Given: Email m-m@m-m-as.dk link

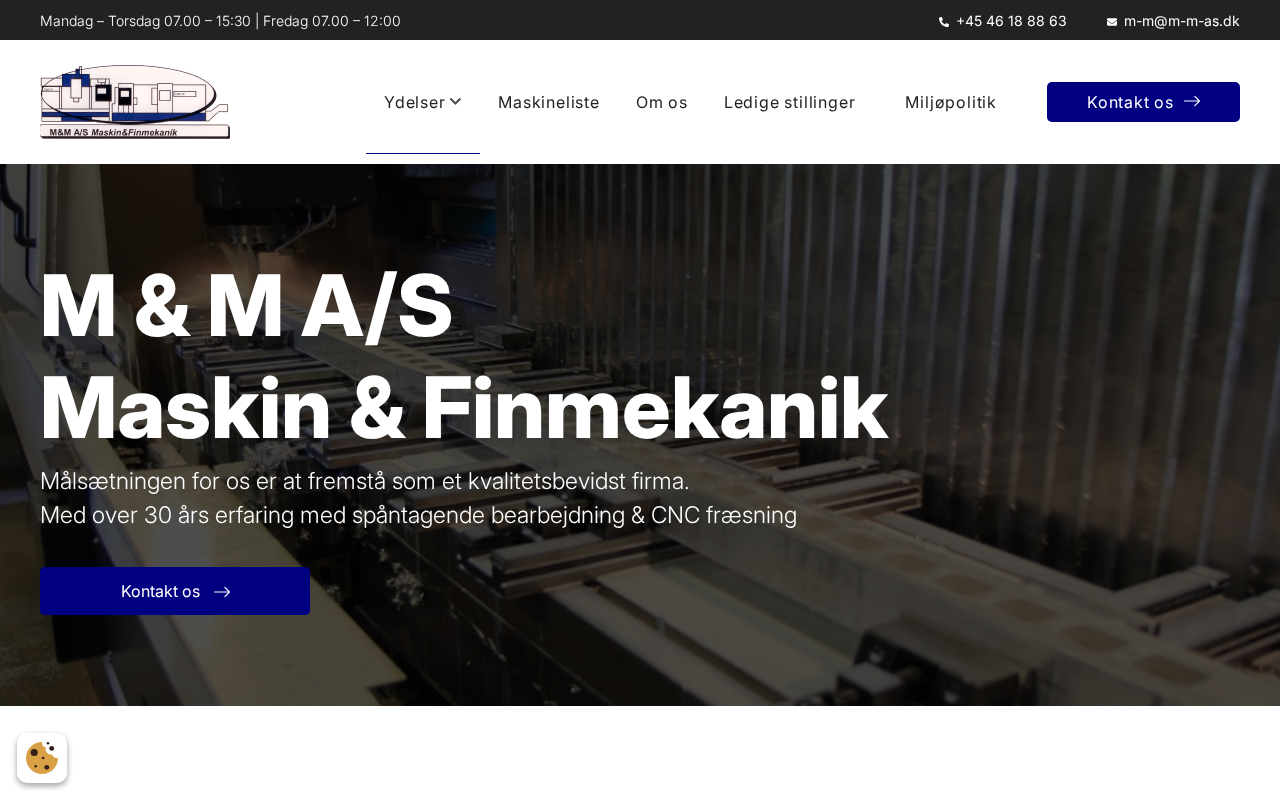Looking at the screenshot, I should pyautogui.click(x=1182, y=21).
